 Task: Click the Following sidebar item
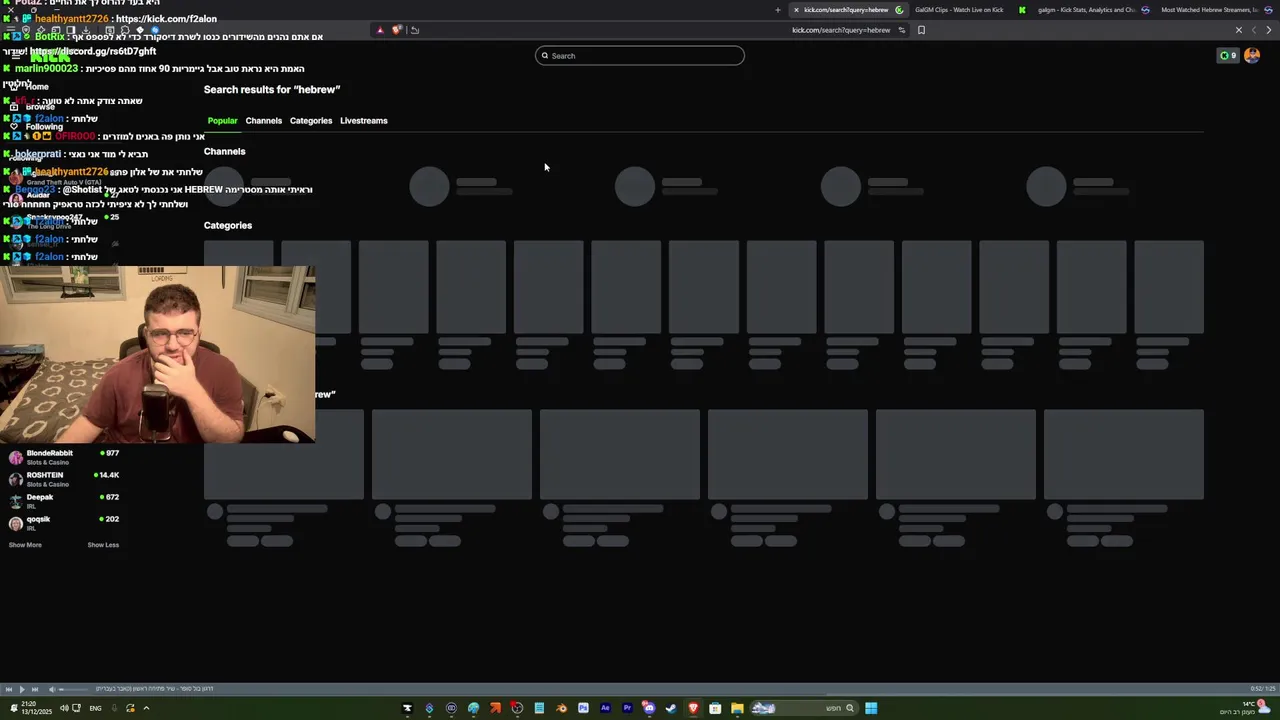tap(38, 127)
